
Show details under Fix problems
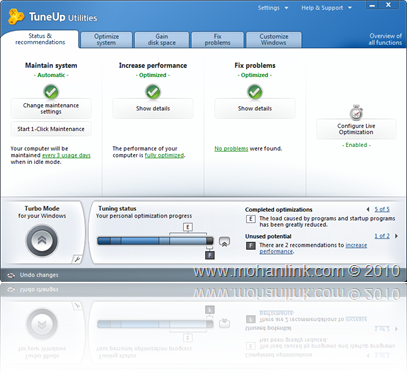click(255, 109)
